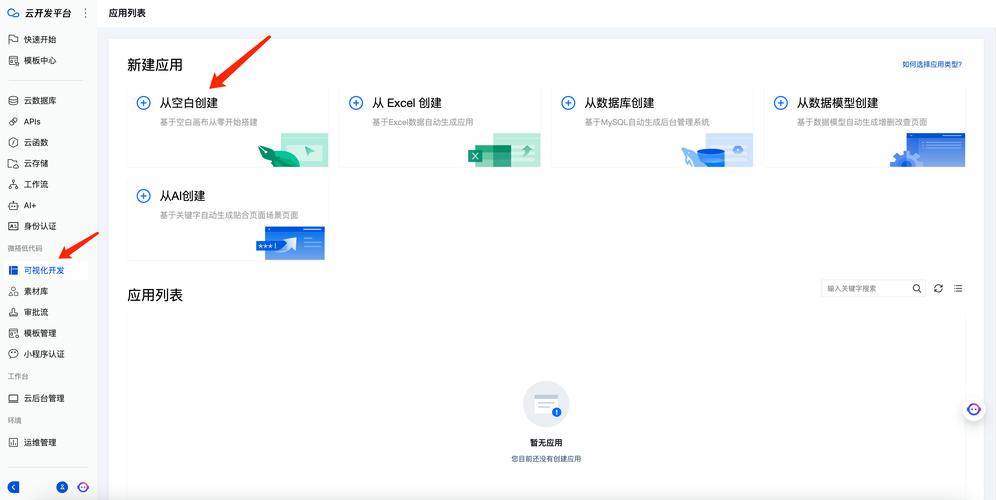
Task: Open 运维管理 under 环境
Action: 39,442
